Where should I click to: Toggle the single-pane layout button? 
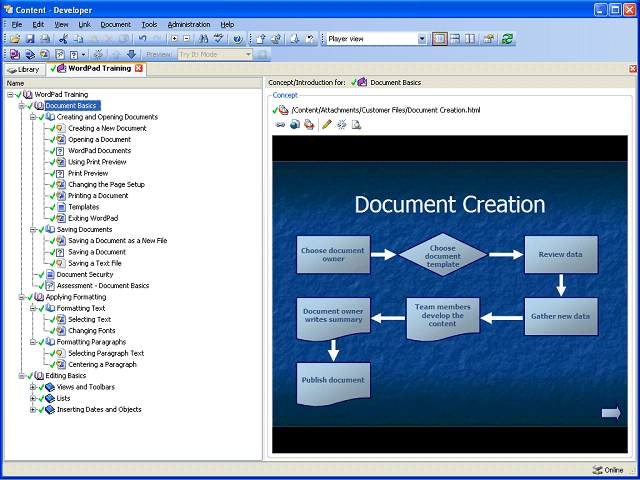point(440,39)
